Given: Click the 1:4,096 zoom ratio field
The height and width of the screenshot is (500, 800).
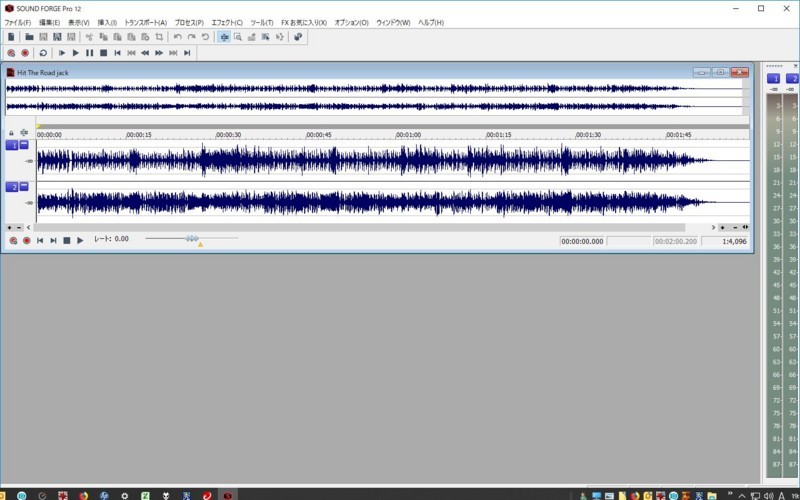Looking at the screenshot, I should coord(725,241).
